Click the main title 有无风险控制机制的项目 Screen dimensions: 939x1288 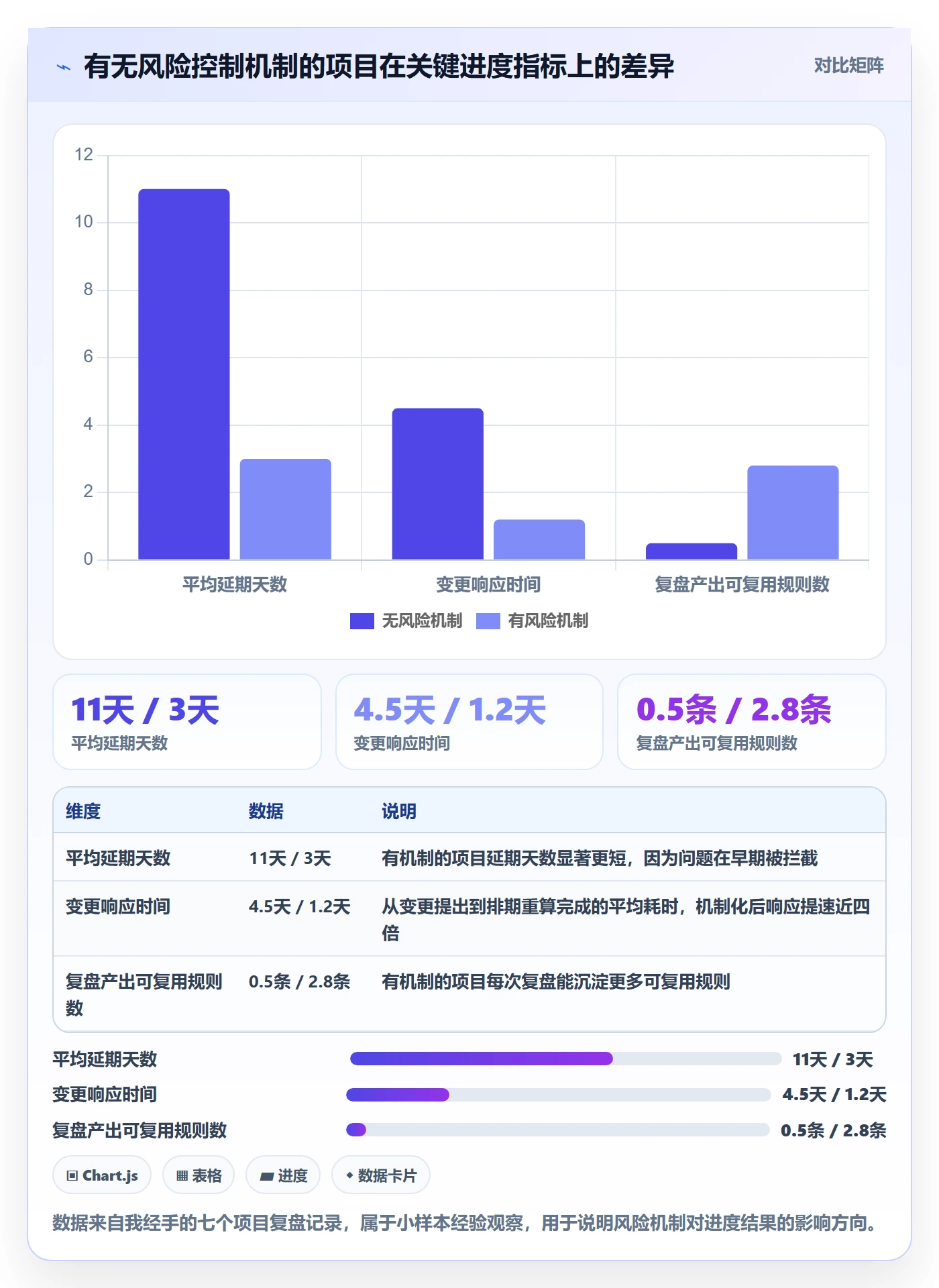click(x=379, y=66)
